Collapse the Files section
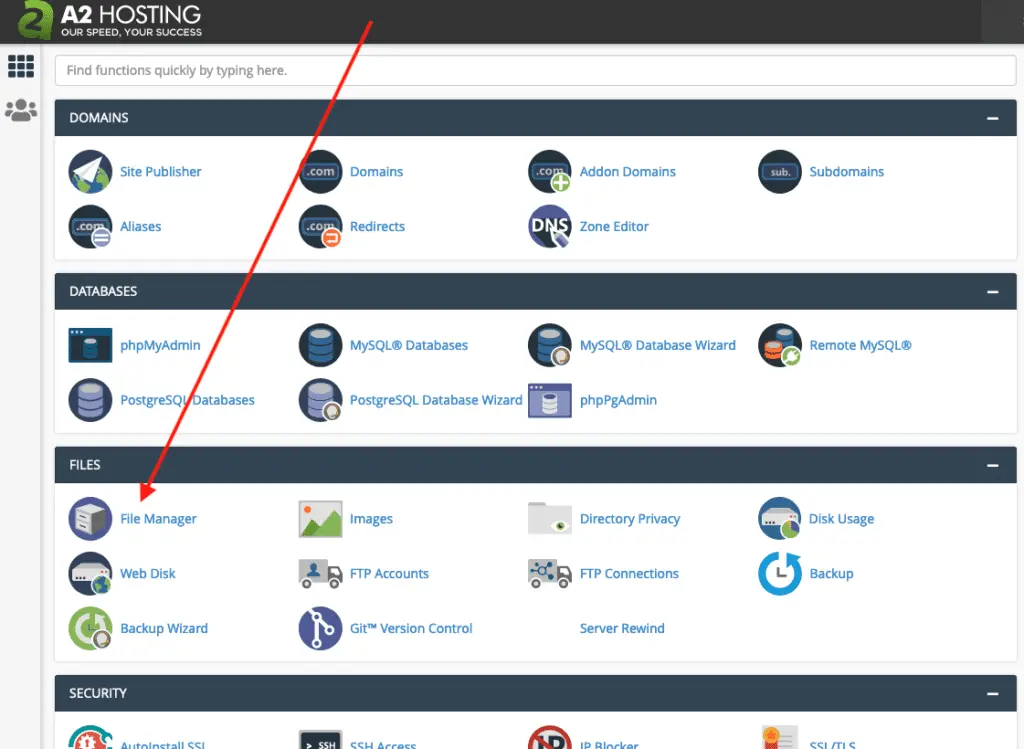This screenshot has height=749, width=1024. 992,466
